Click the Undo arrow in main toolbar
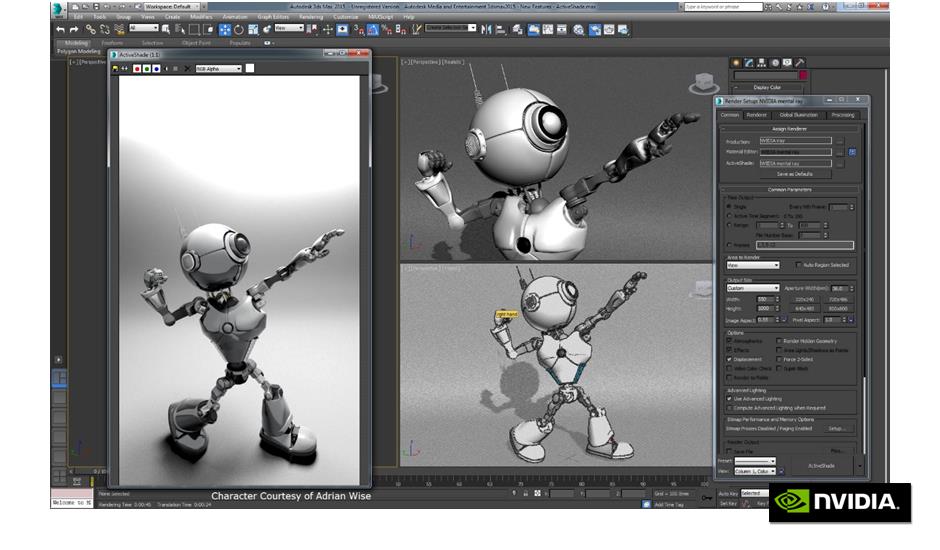This screenshot has width=940, height=550. point(61,29)
